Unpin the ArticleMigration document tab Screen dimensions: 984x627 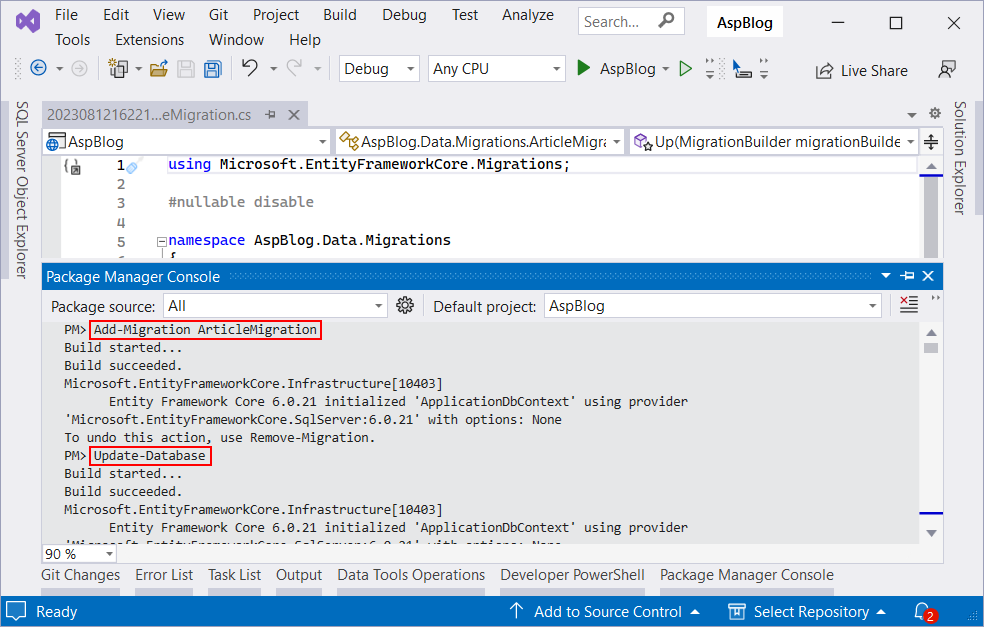269,114
